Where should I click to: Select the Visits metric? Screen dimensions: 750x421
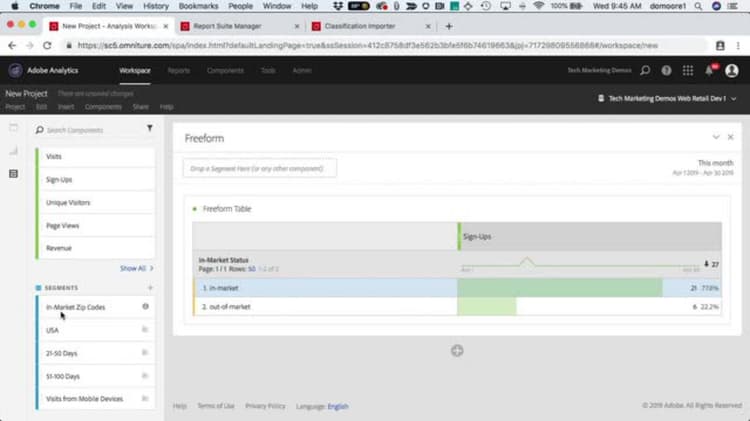(96, 156)
